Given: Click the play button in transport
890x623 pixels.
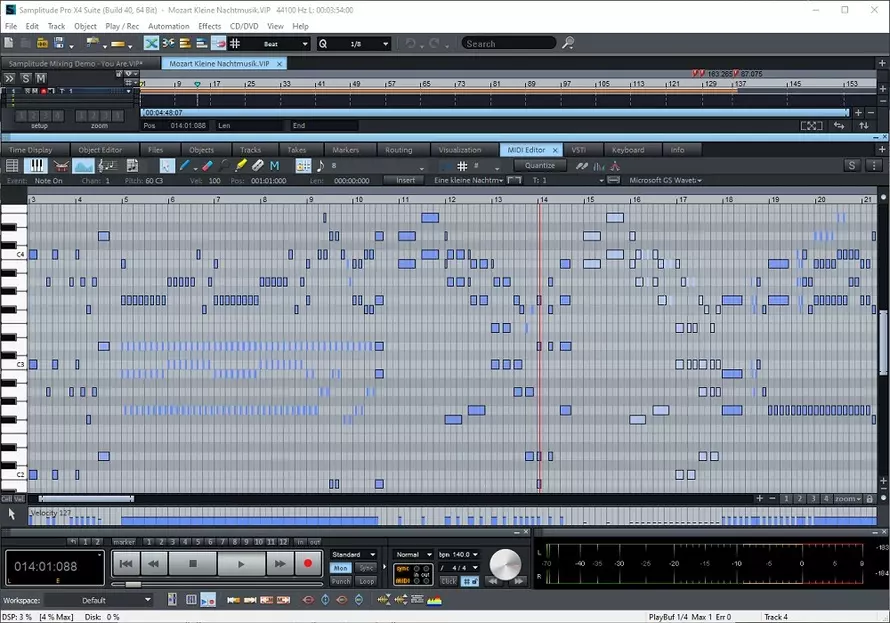Looking at the screenshot, I should [x=241, y=564].
